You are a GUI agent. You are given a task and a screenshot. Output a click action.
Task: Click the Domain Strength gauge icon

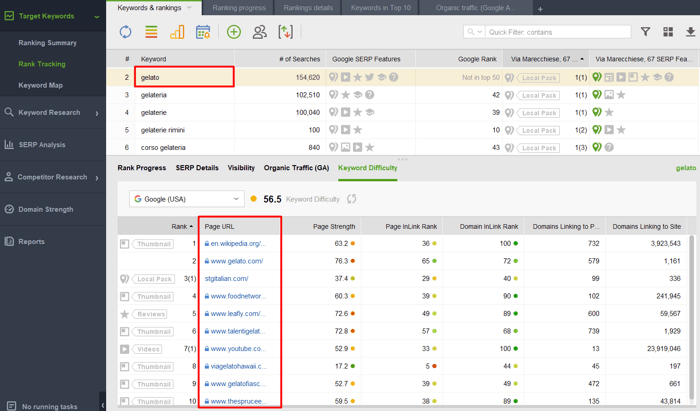pyautogui.click(x=9, y=209)
